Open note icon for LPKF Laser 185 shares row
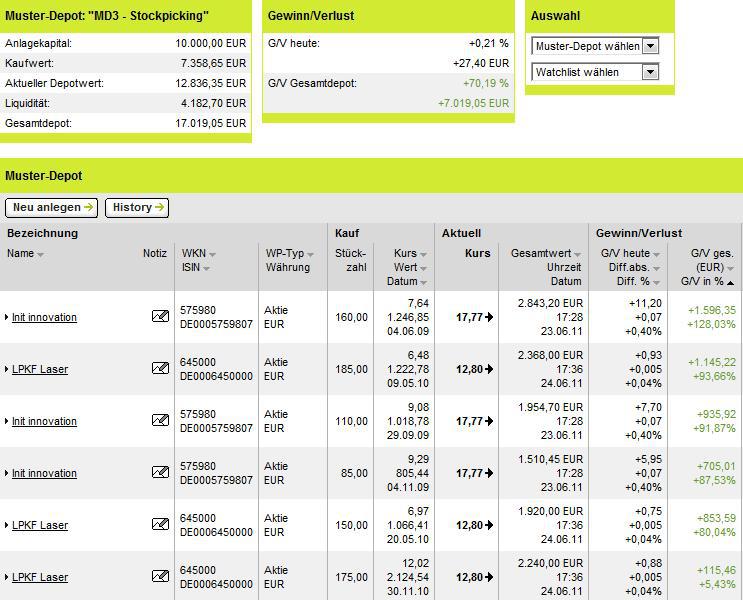743x600 pixels. point(160,368)
